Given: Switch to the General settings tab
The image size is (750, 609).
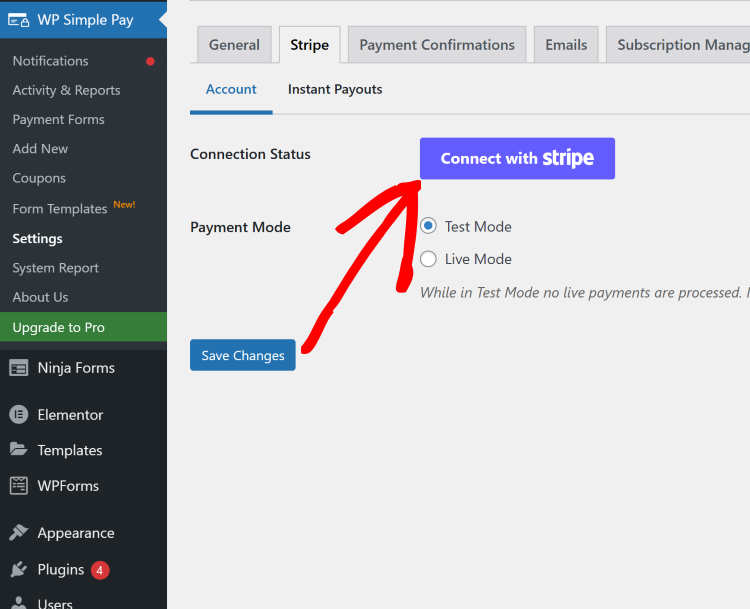Looking at the screenshot, I should pyautogui.click(x=234, y=44).
